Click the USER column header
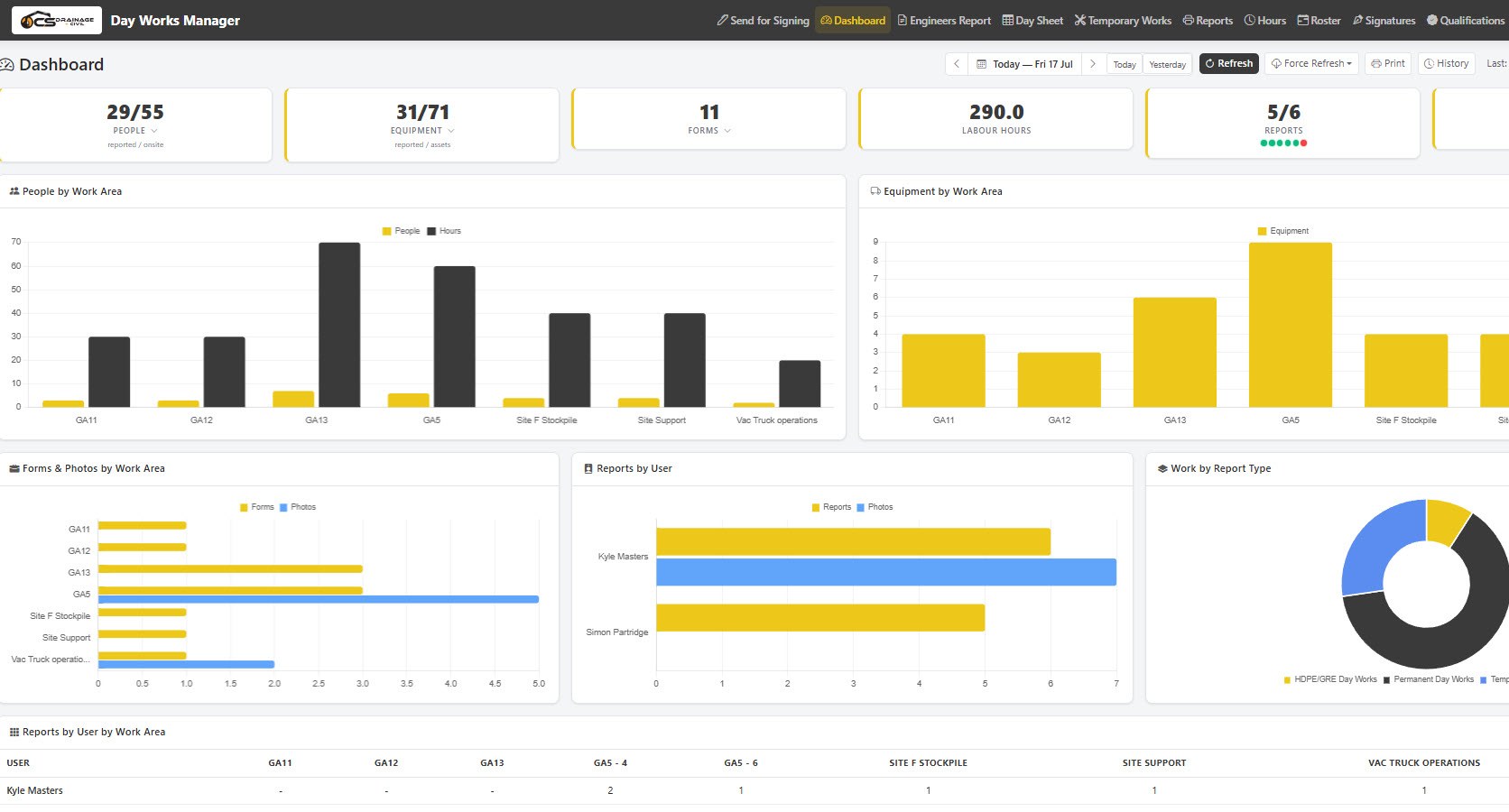Screen dimensions: 1509x812 (x=18, y=763)
